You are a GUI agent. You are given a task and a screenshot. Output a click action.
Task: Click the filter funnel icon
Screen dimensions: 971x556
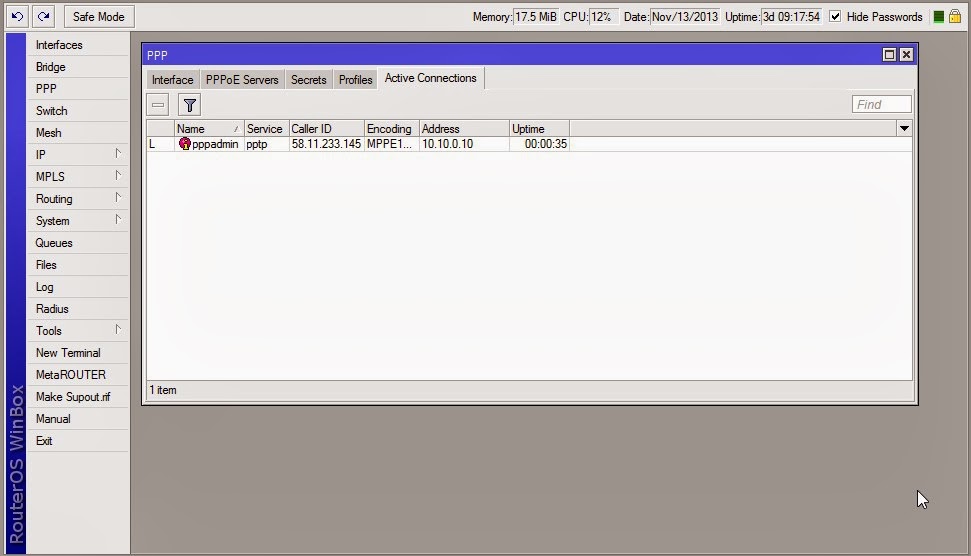pyautogui.click(x=189, y=105)
